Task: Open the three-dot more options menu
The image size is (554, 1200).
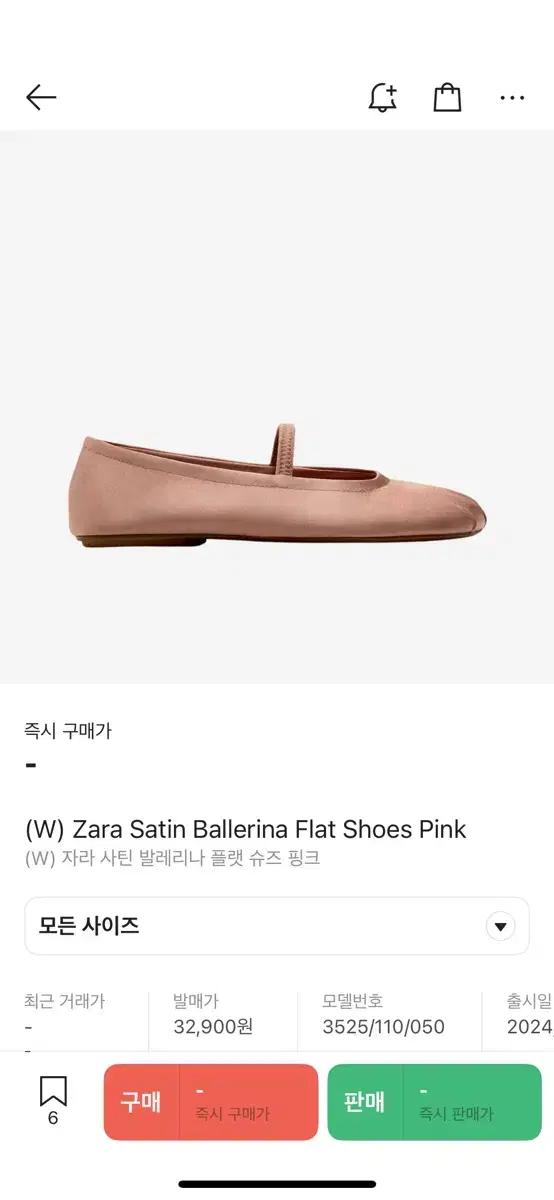Action: click(512, 98)
